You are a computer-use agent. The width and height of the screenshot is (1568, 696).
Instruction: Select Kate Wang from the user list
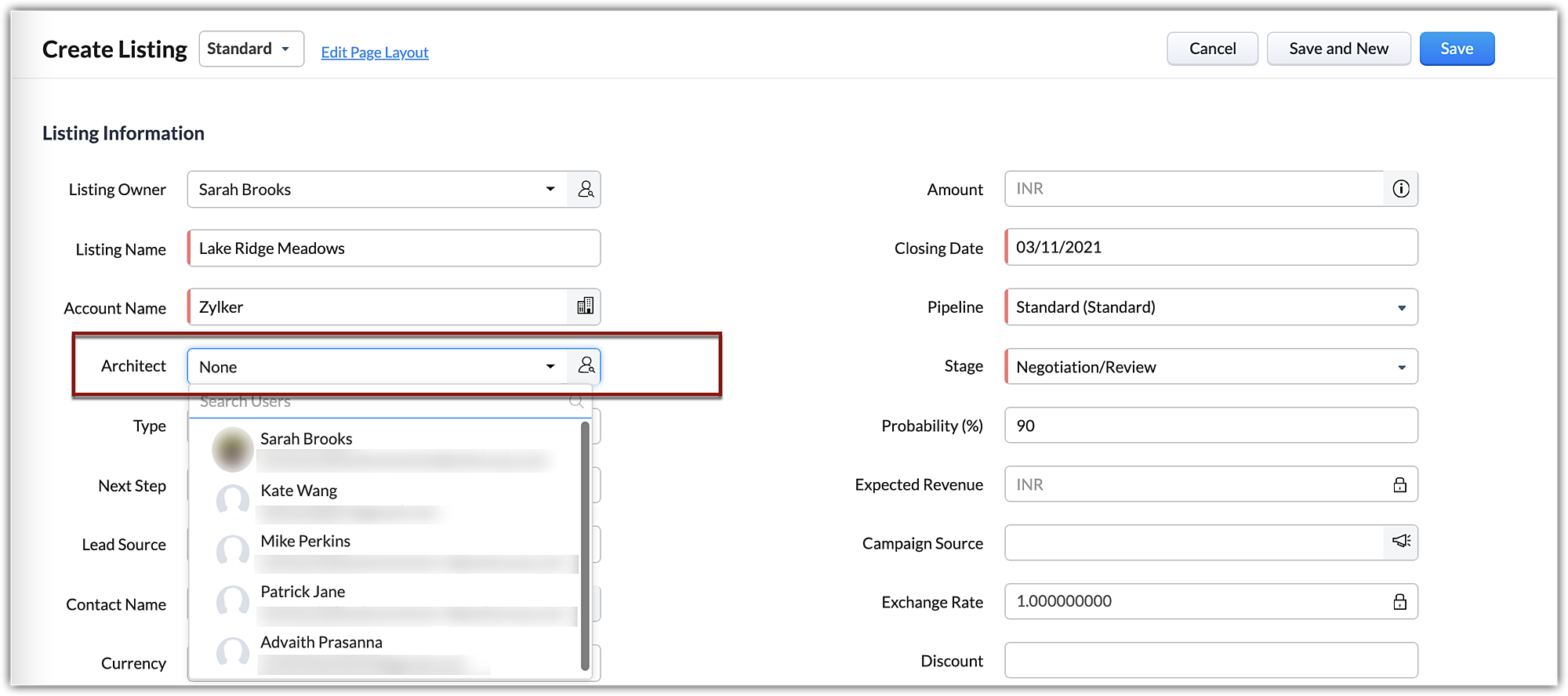[x=299, y=491]
